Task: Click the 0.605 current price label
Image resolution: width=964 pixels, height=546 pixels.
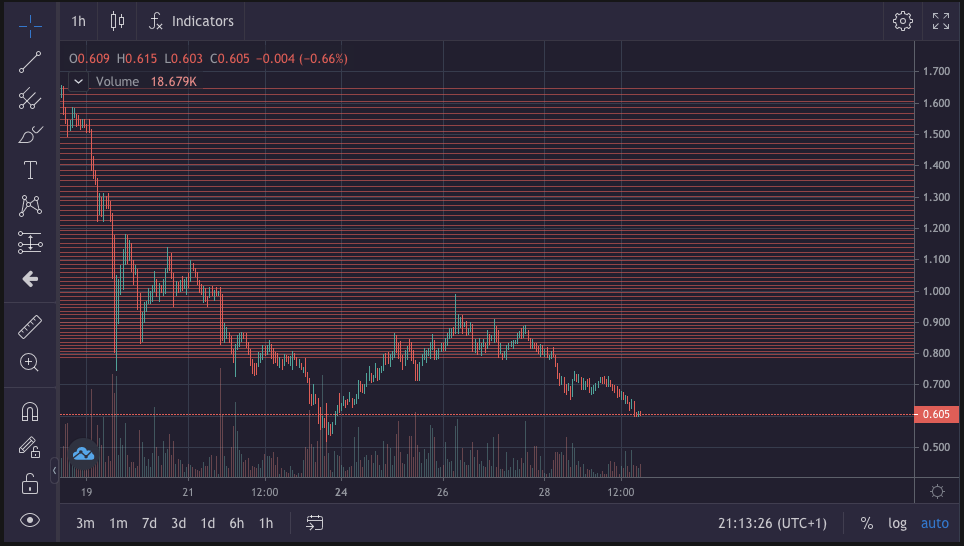Action: (x=936, y=414)
